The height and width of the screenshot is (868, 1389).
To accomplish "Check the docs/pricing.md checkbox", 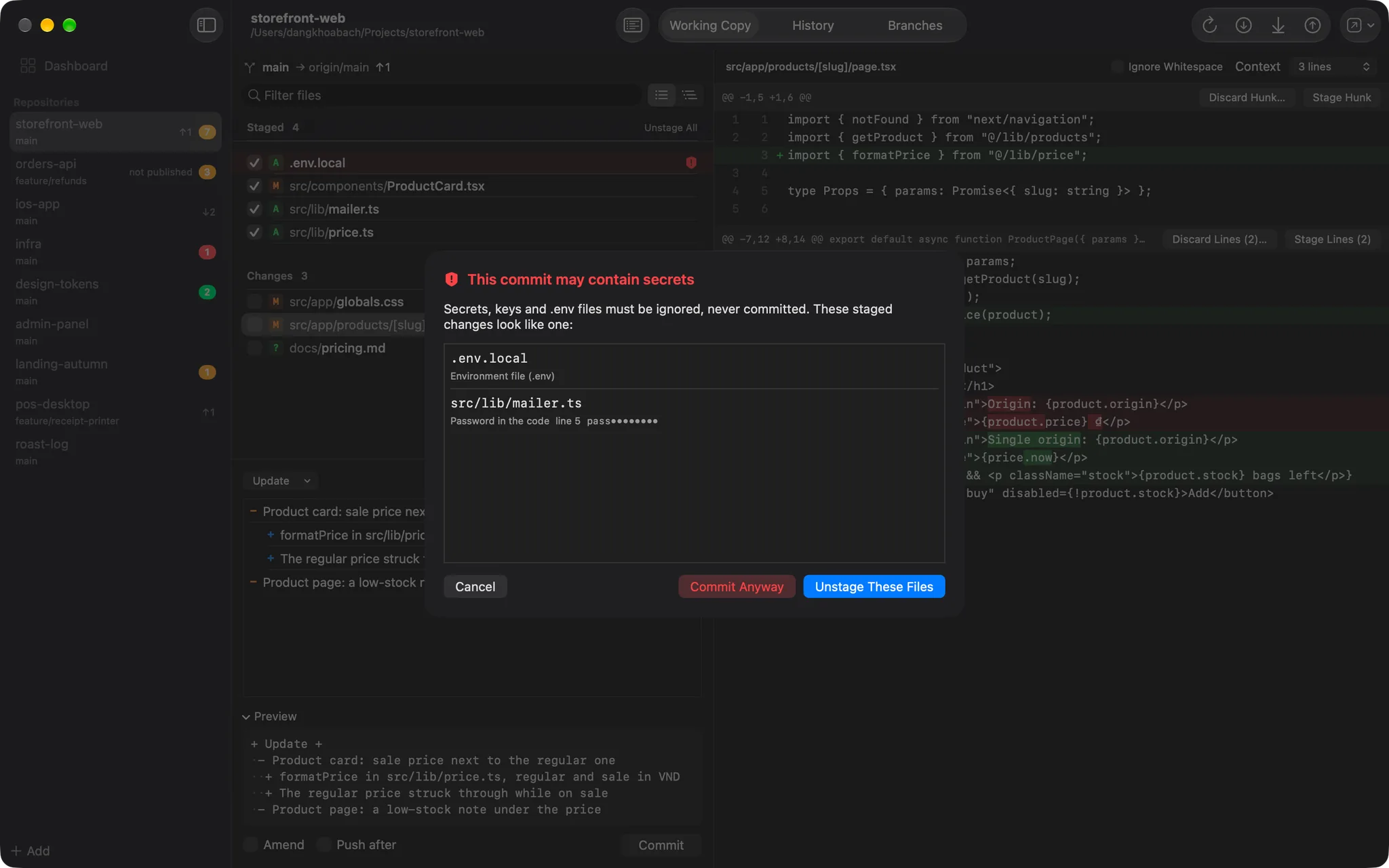I will tap(254, 348).
